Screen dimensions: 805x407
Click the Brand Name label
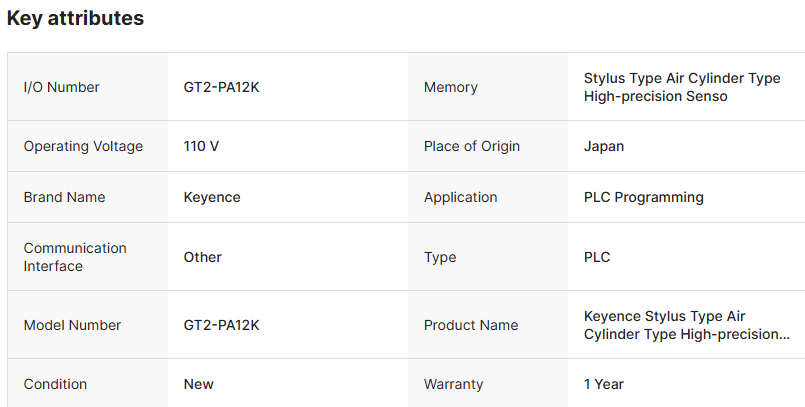coord(64,197)
